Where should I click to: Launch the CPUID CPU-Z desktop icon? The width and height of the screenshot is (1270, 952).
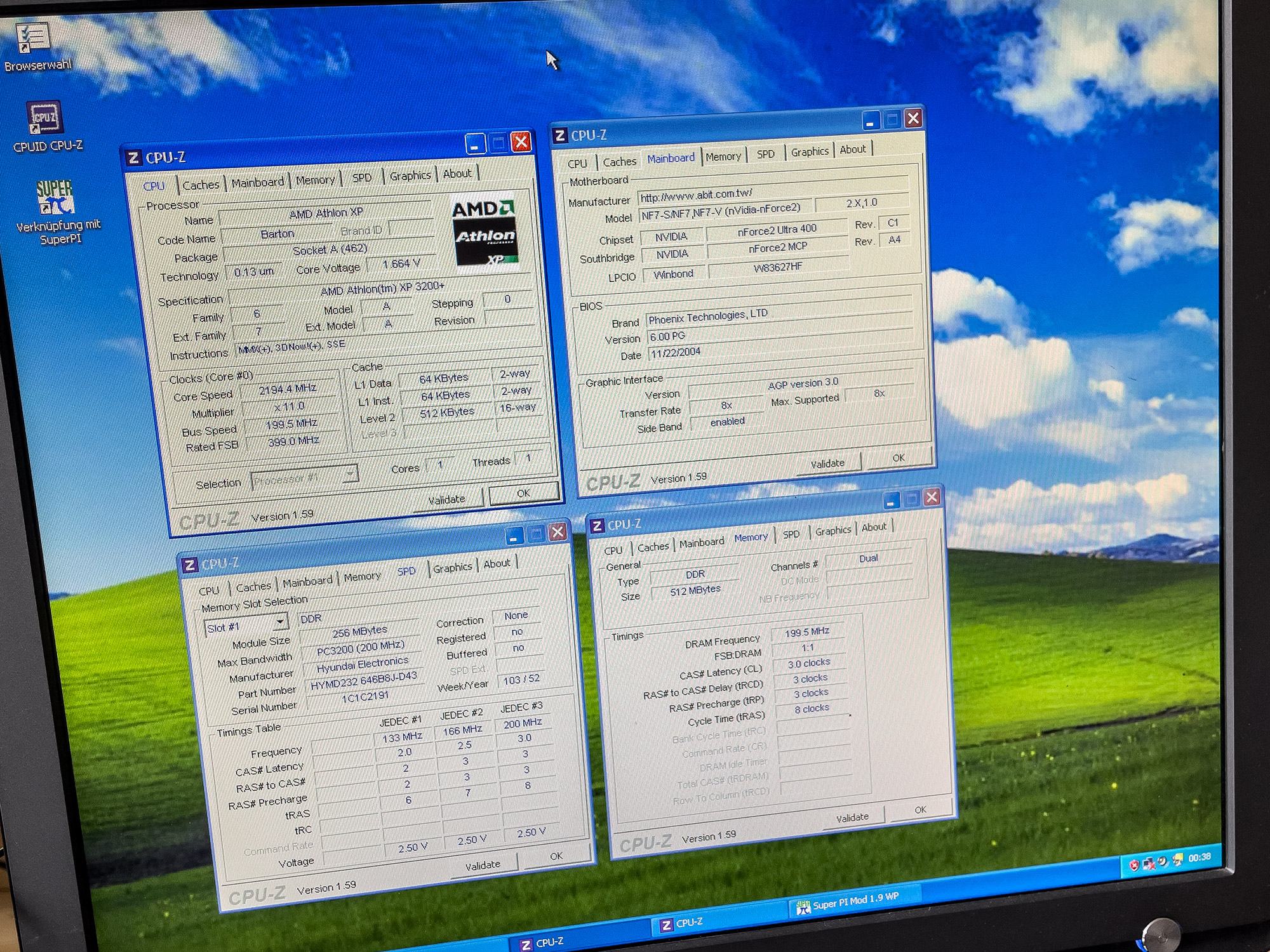pos(44,119)
